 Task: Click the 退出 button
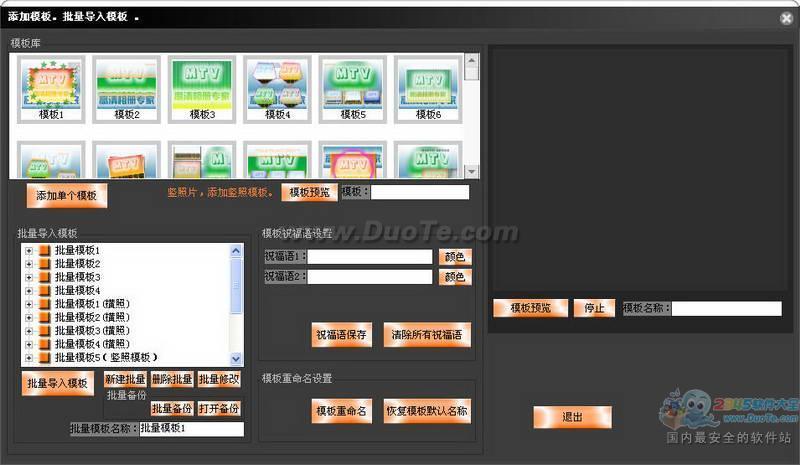click(572, 418)
